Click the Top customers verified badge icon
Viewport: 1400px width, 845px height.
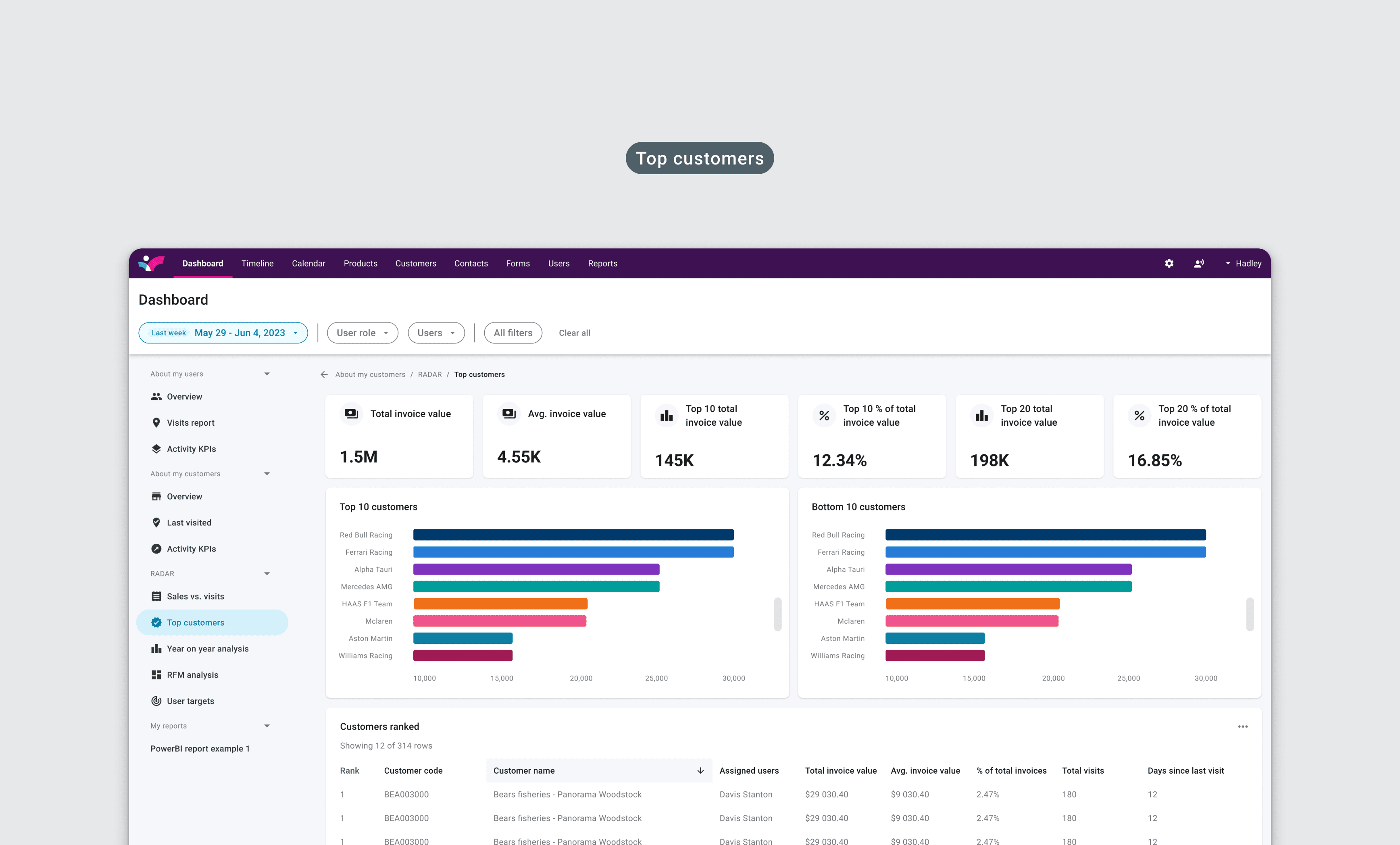pos(156,623)
